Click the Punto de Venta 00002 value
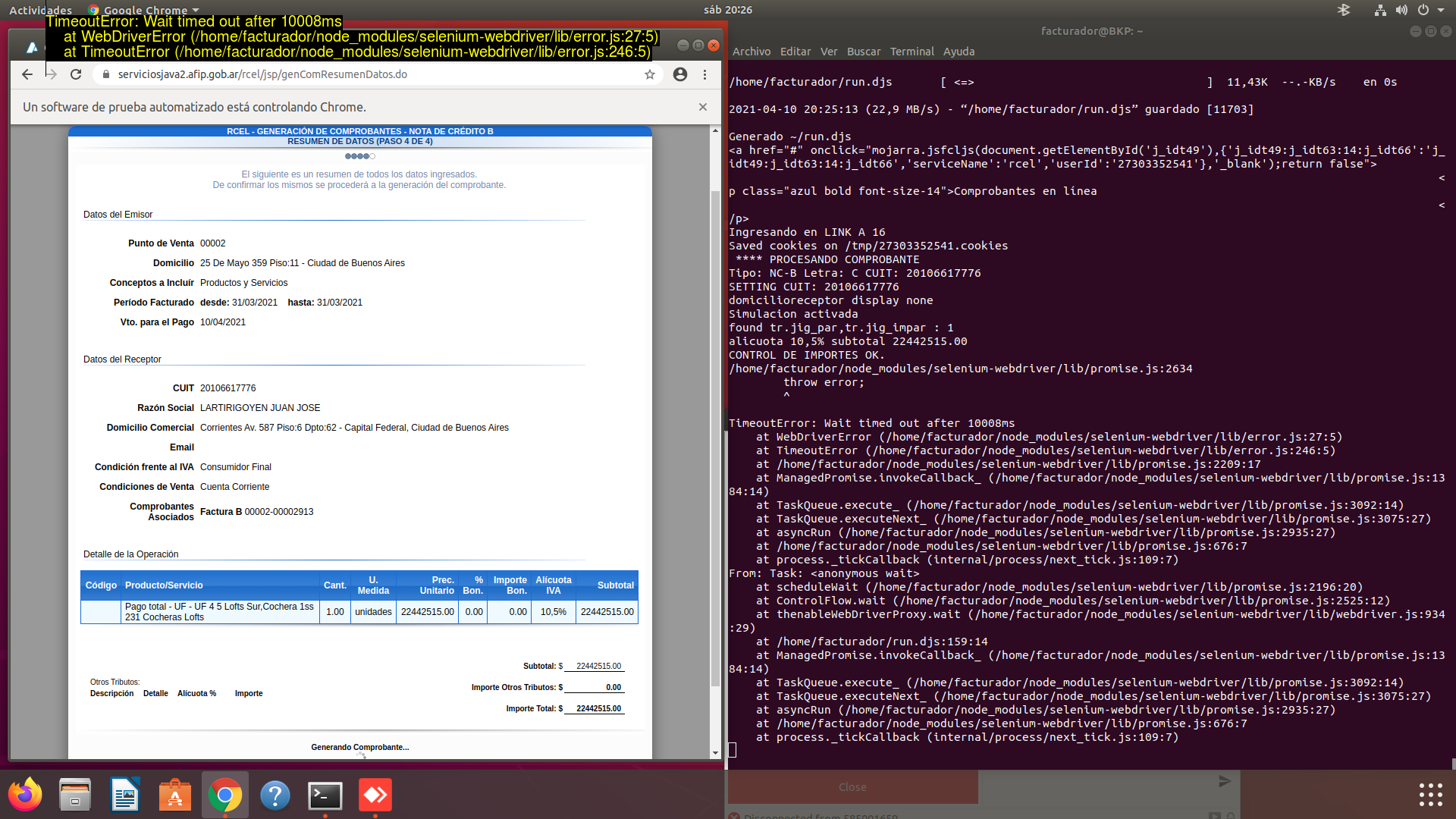 pyautogui.click(x=213, y=243)
